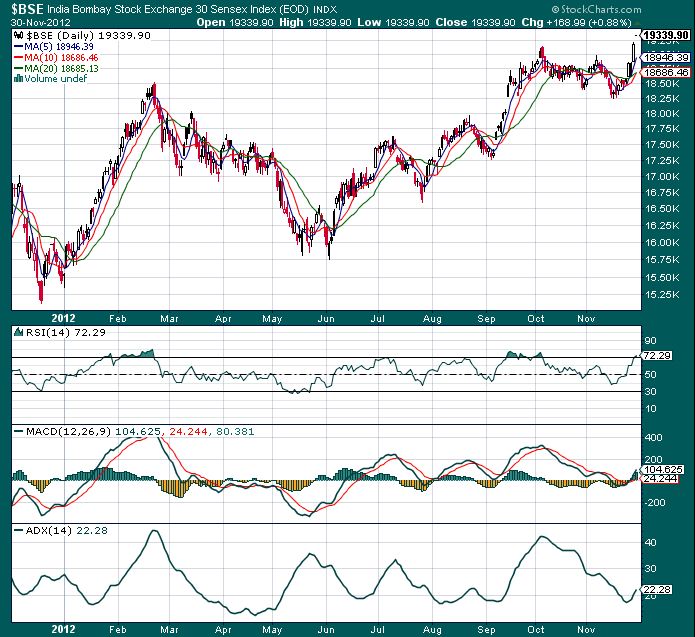
Task: Click the volume bars icon next to Volume undef
Action: (19, 78)
